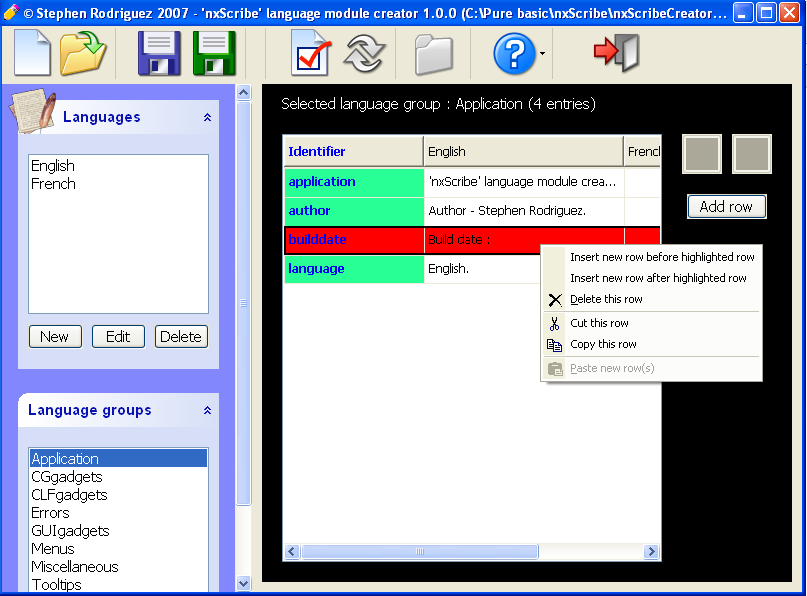Open help with the blue question mark

[x=515, y=54]
